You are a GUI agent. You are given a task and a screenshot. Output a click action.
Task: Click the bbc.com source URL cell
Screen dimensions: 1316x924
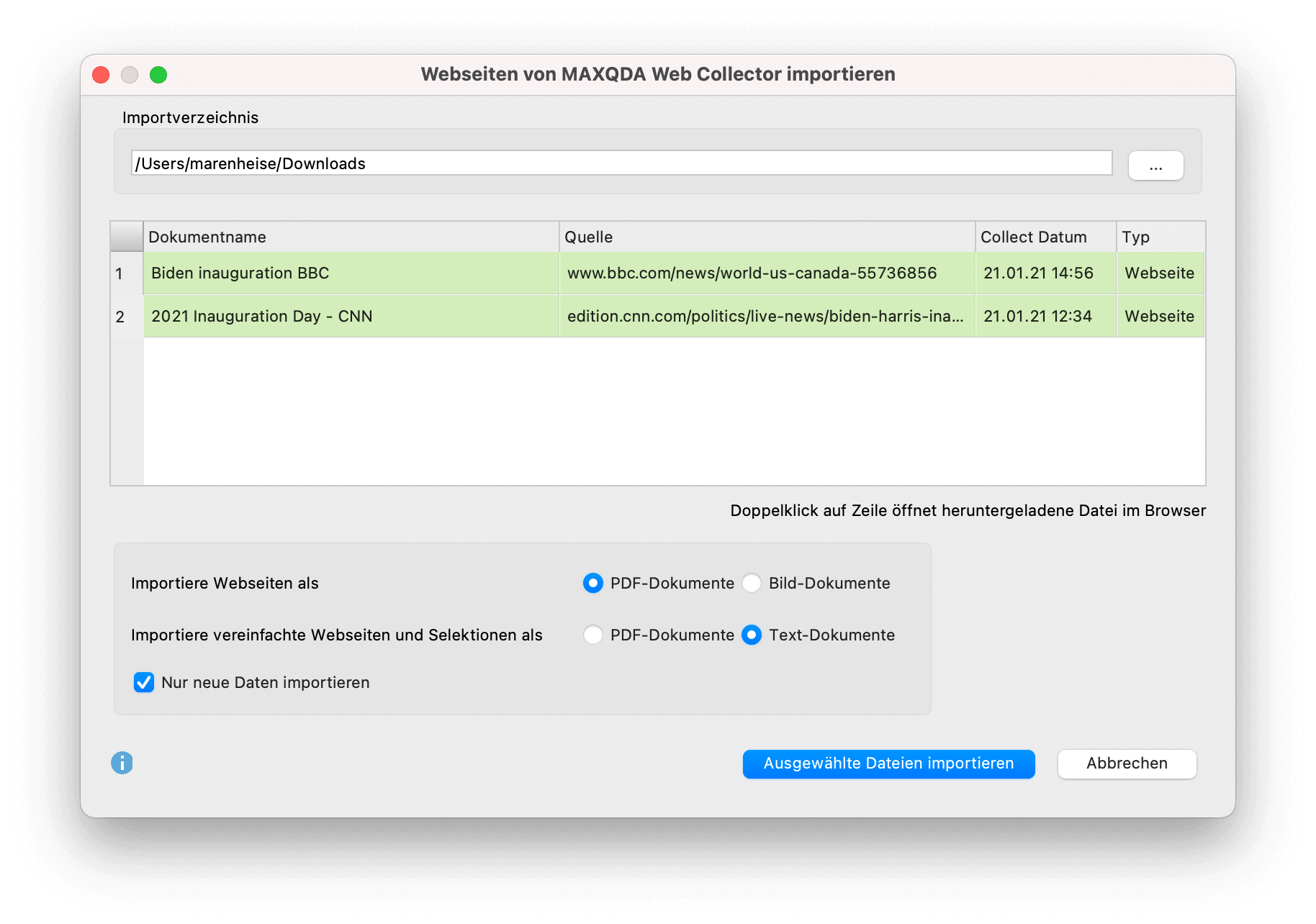(x=767, y=273)
